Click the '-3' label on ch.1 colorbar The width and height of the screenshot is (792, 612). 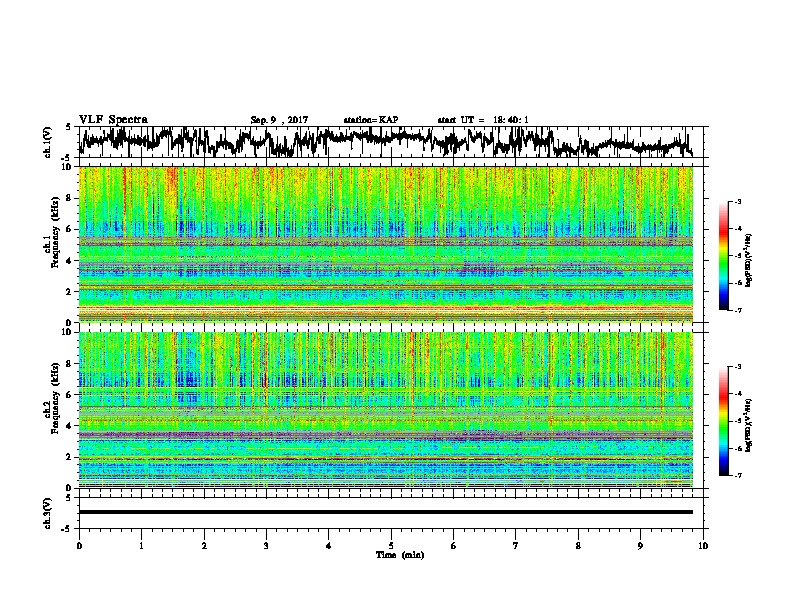pos(737,201)
